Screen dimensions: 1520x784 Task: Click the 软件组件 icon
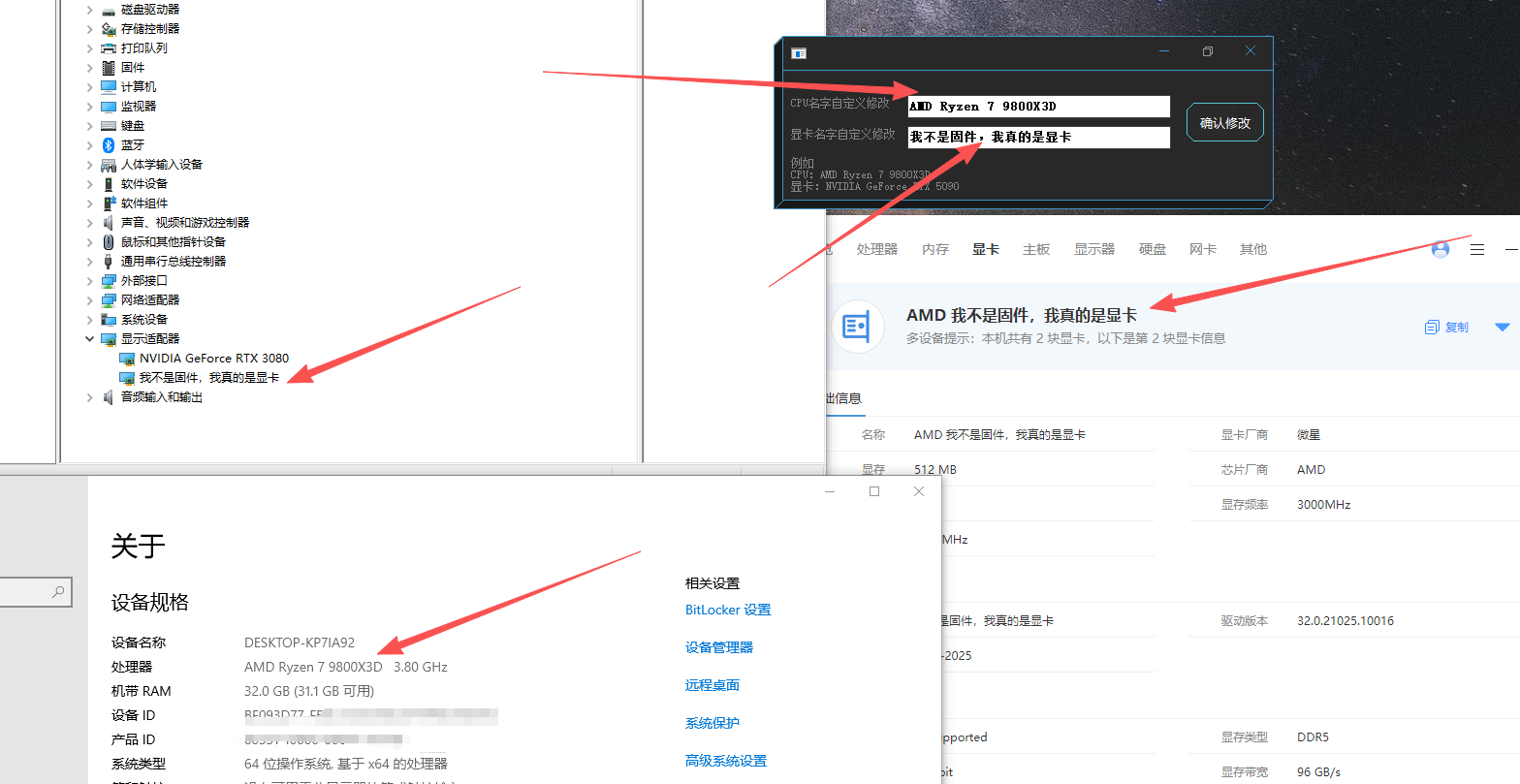(109, 204)
